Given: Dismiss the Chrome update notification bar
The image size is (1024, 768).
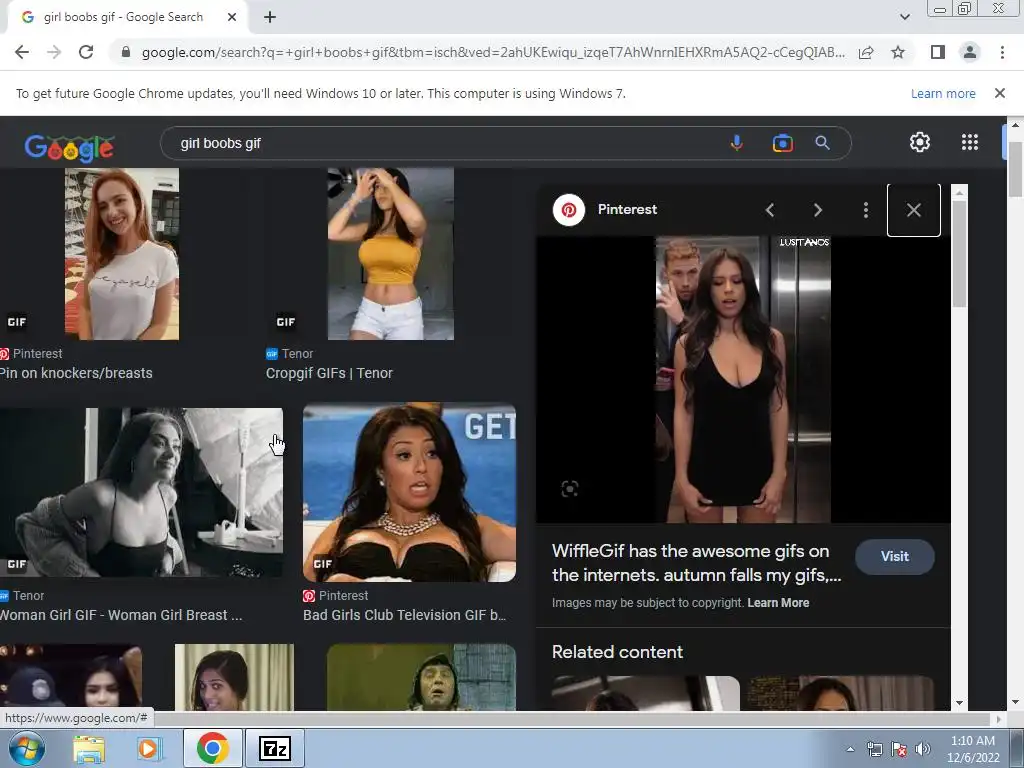Looking at the screenshot, I should 999,93.
